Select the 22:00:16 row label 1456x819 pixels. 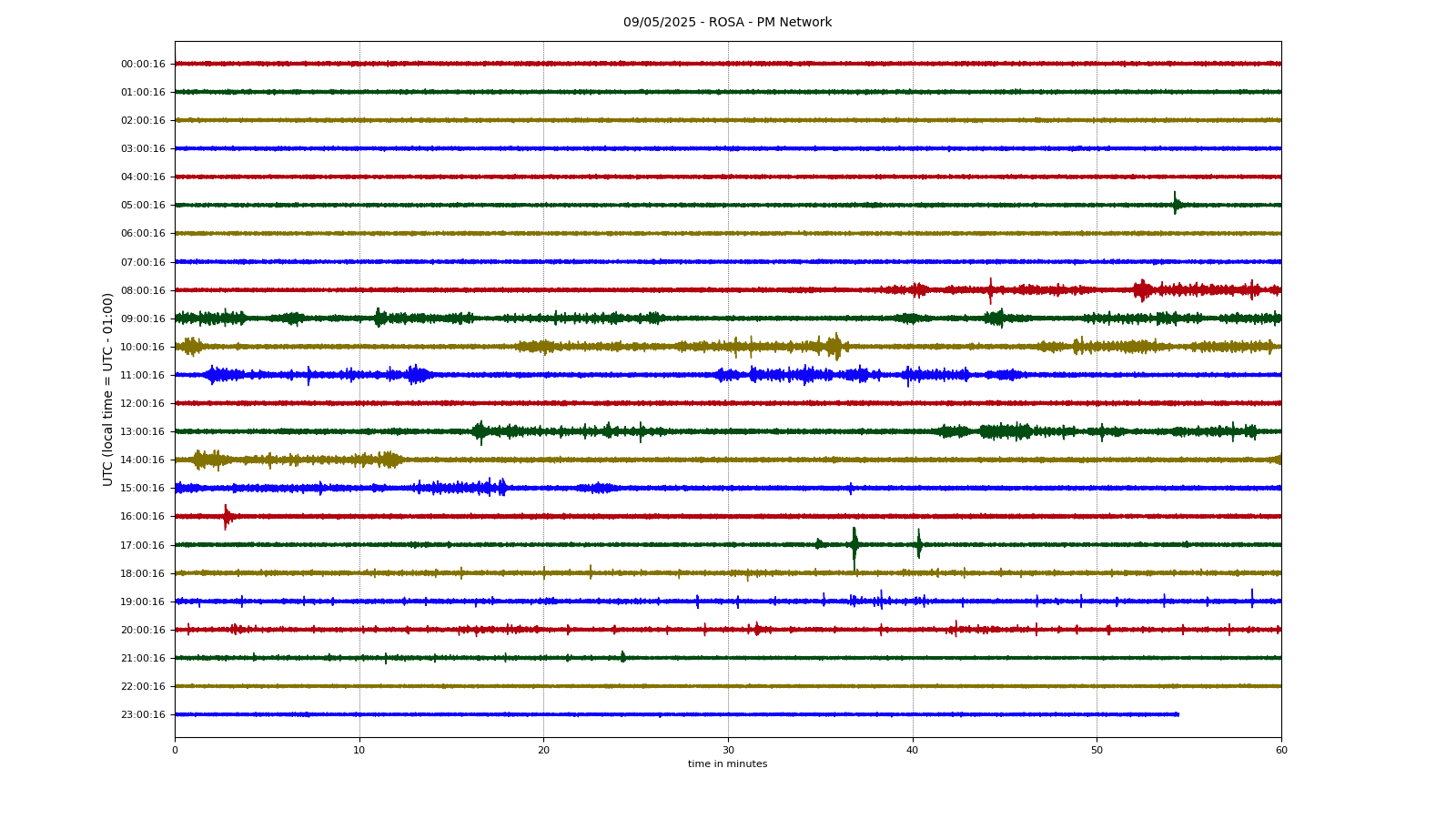click(x=143, y=686)
